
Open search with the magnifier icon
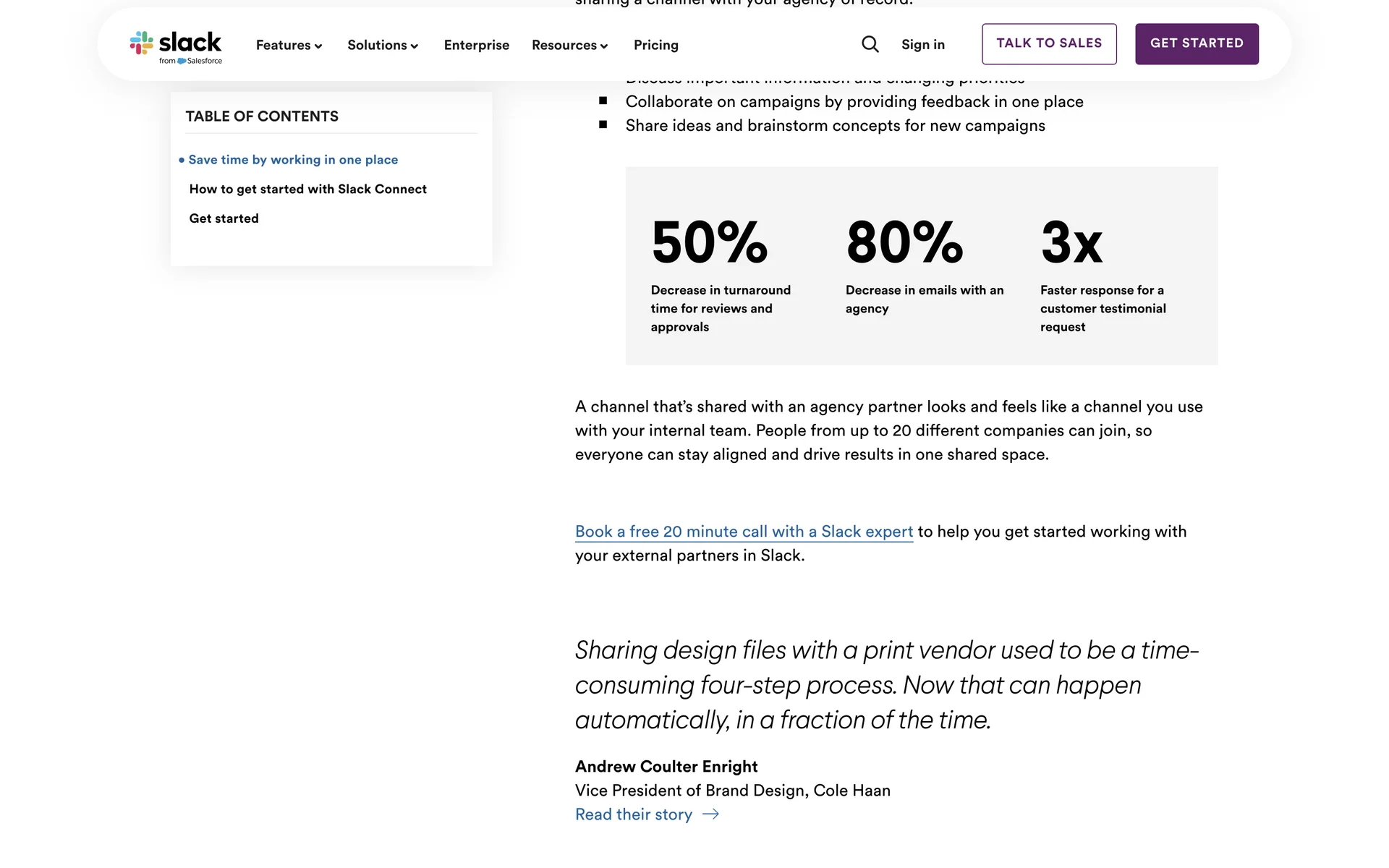(x=870, y=45)
